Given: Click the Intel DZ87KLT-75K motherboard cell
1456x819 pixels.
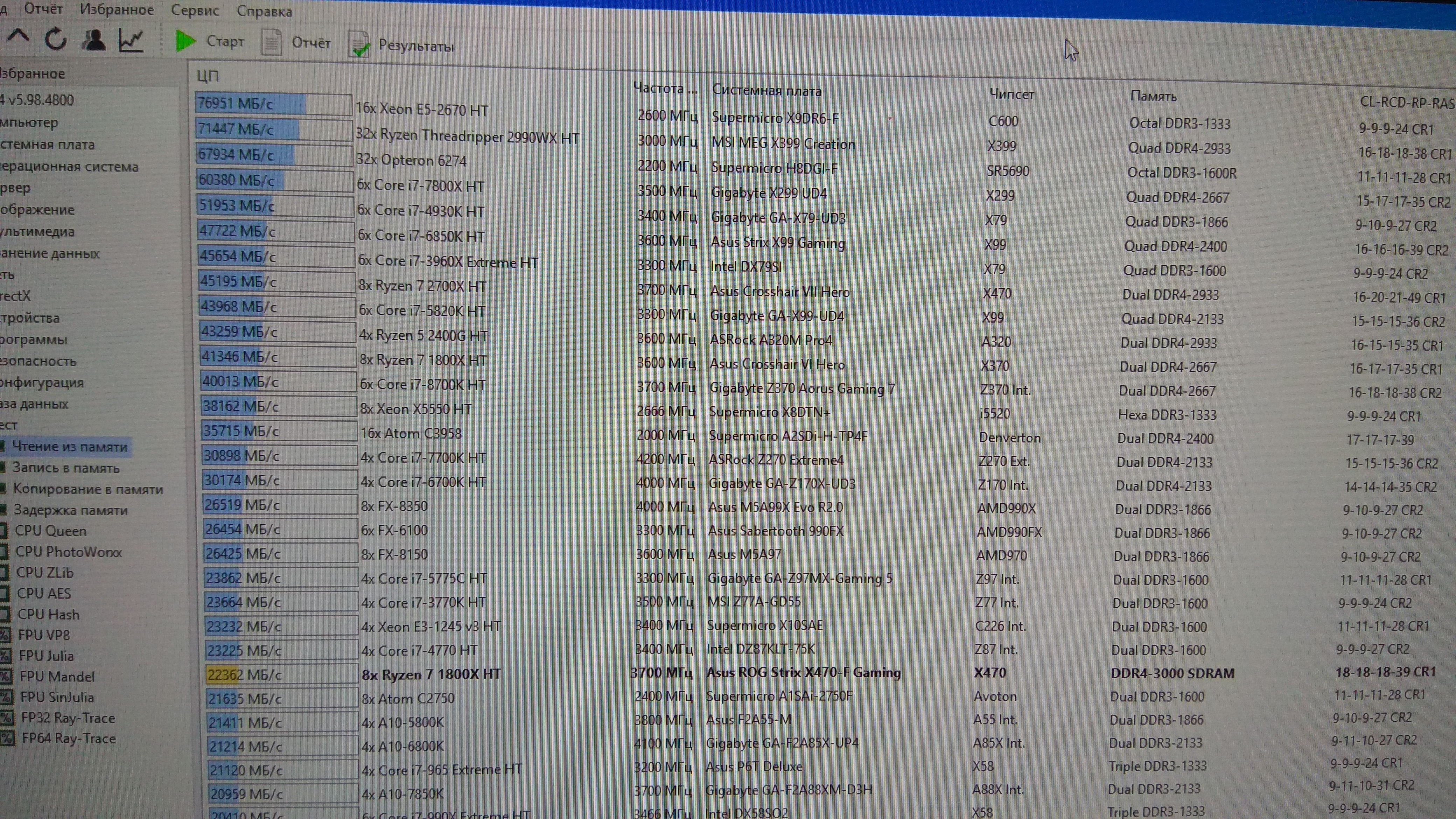Looking at the screenshot, I should (761, 650).
